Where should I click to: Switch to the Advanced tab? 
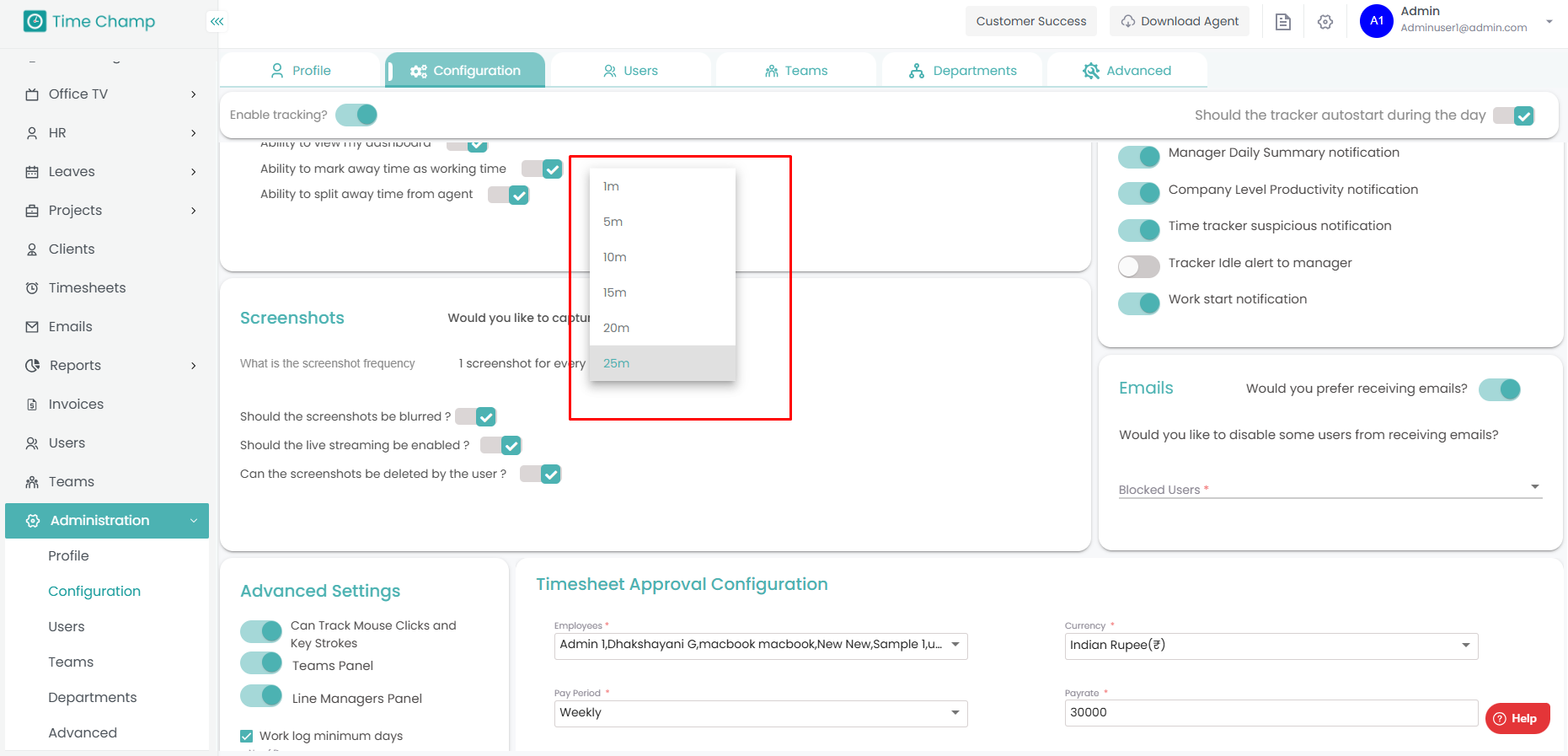point(1127,70)
